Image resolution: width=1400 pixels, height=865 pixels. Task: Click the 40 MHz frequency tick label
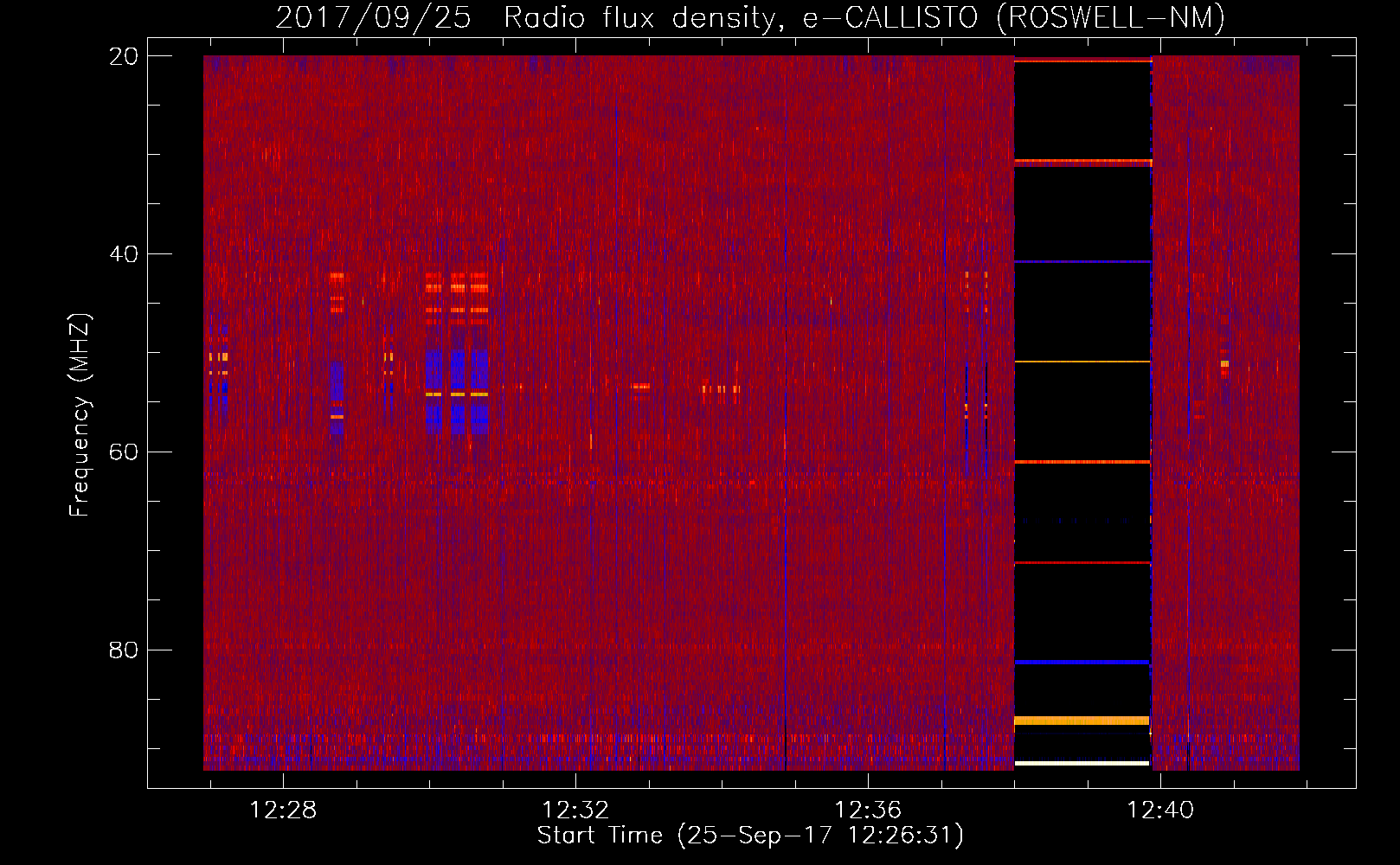pos(124,254)
